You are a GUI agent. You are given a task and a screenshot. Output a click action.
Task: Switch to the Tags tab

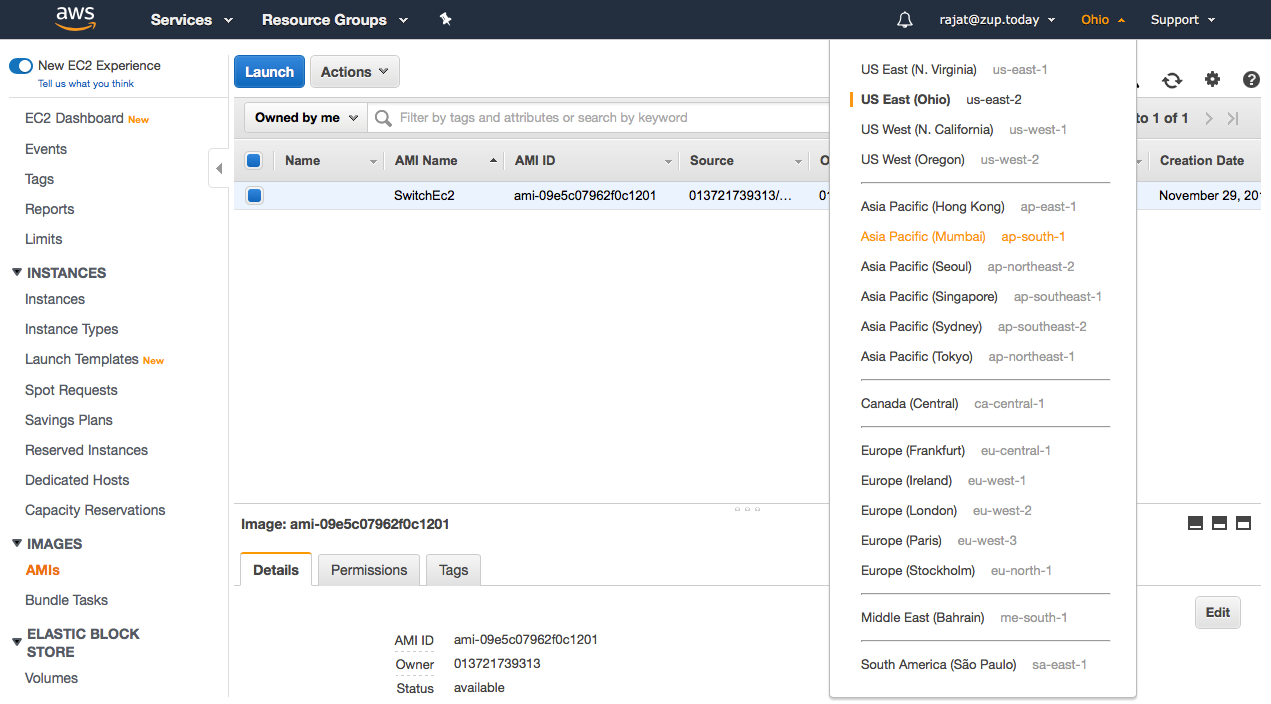[x=453, y=570]
